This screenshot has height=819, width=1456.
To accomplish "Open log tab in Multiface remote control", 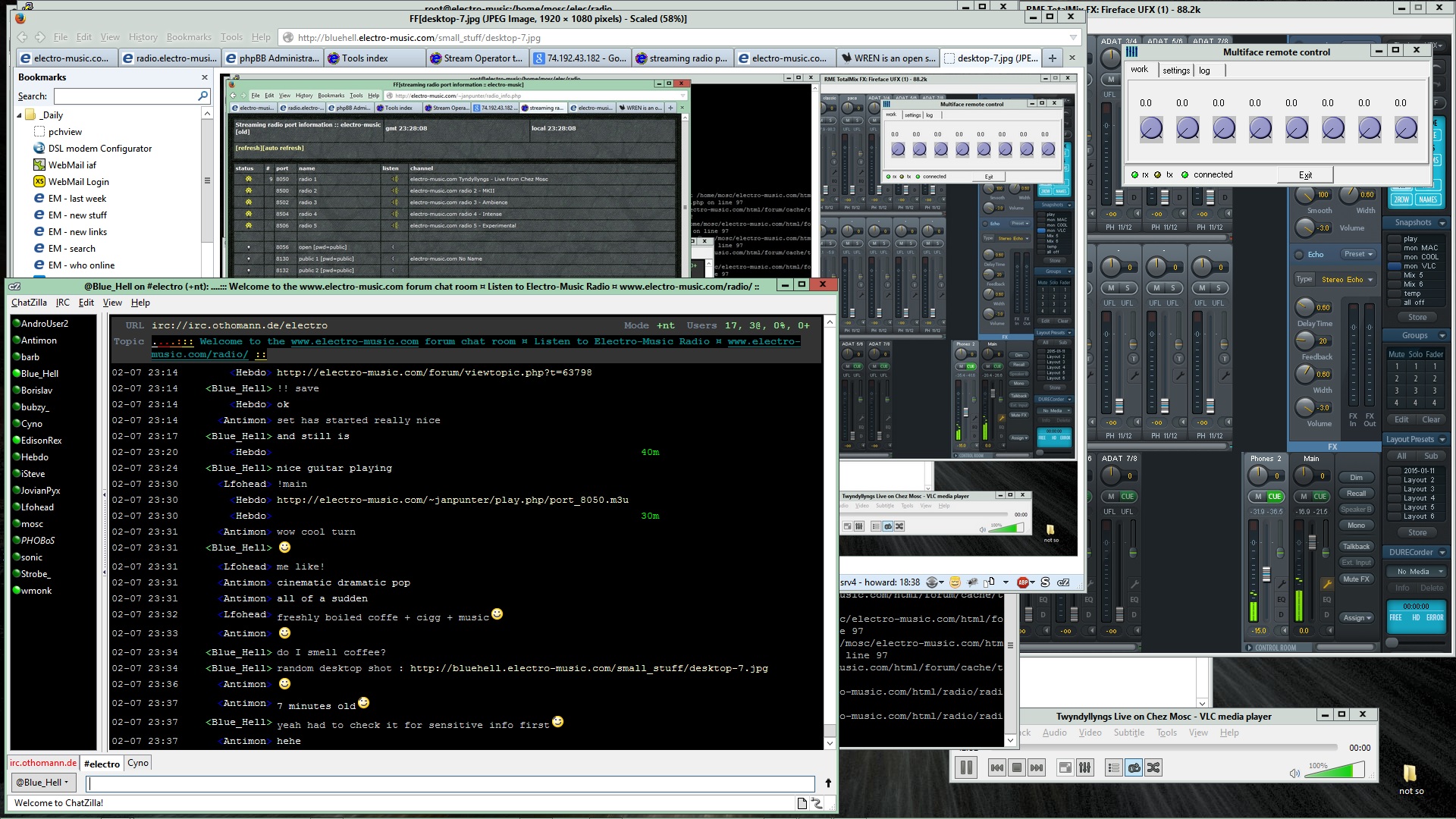I will [1204, 71].
